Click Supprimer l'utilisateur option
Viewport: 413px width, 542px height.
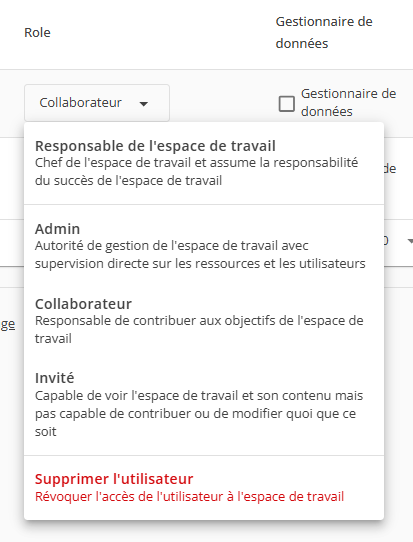pos(204,487)
